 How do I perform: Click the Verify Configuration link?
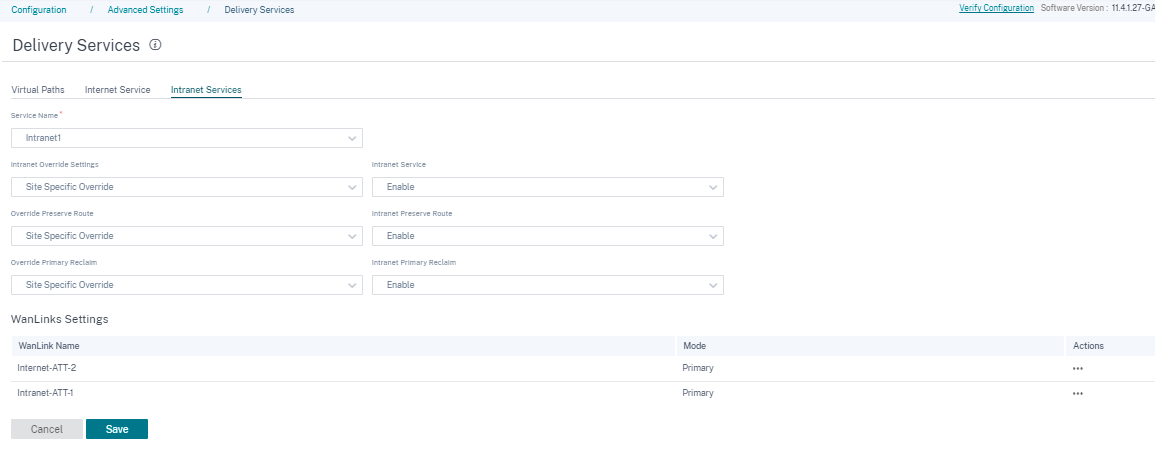pyautogui.click(x=996, y=8)
